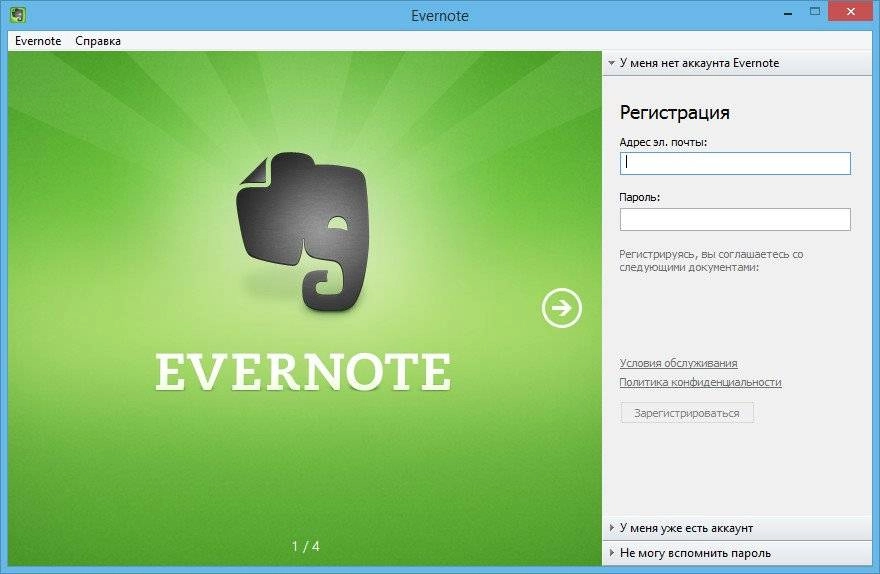Collapse the 'У меня нет аккаунта Evernote' section
The height and width of the screenshot is (574, 880).
(x=737, y=63)
